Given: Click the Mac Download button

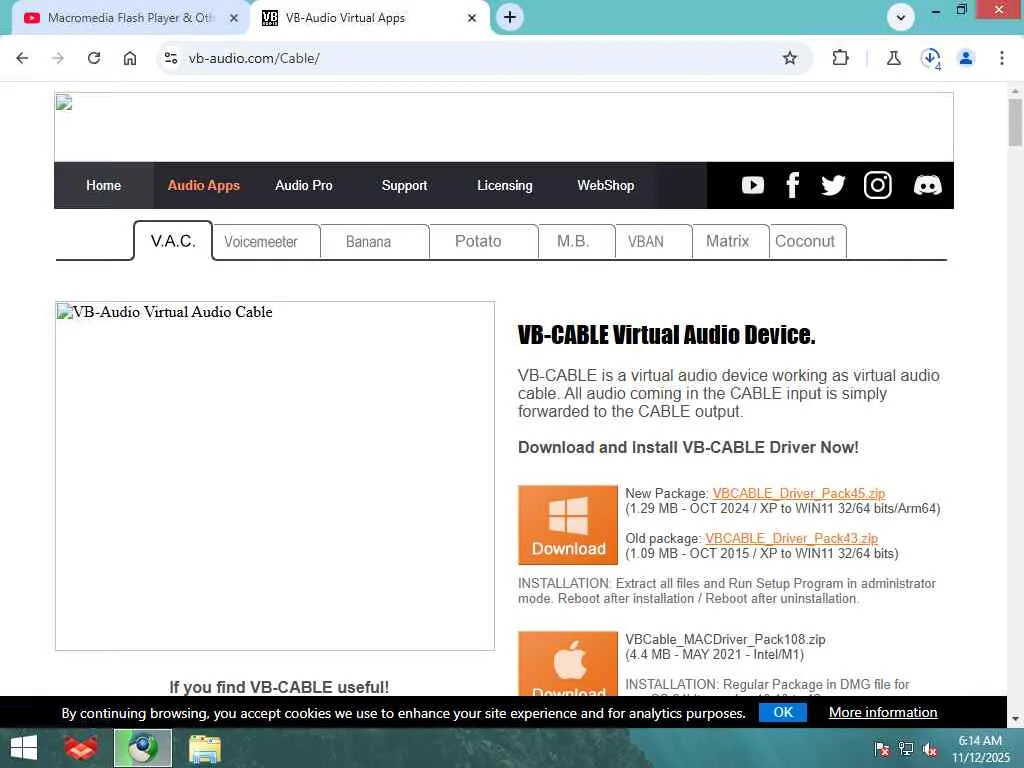Looking at the screenshot, I should click(x=568, y=664).
